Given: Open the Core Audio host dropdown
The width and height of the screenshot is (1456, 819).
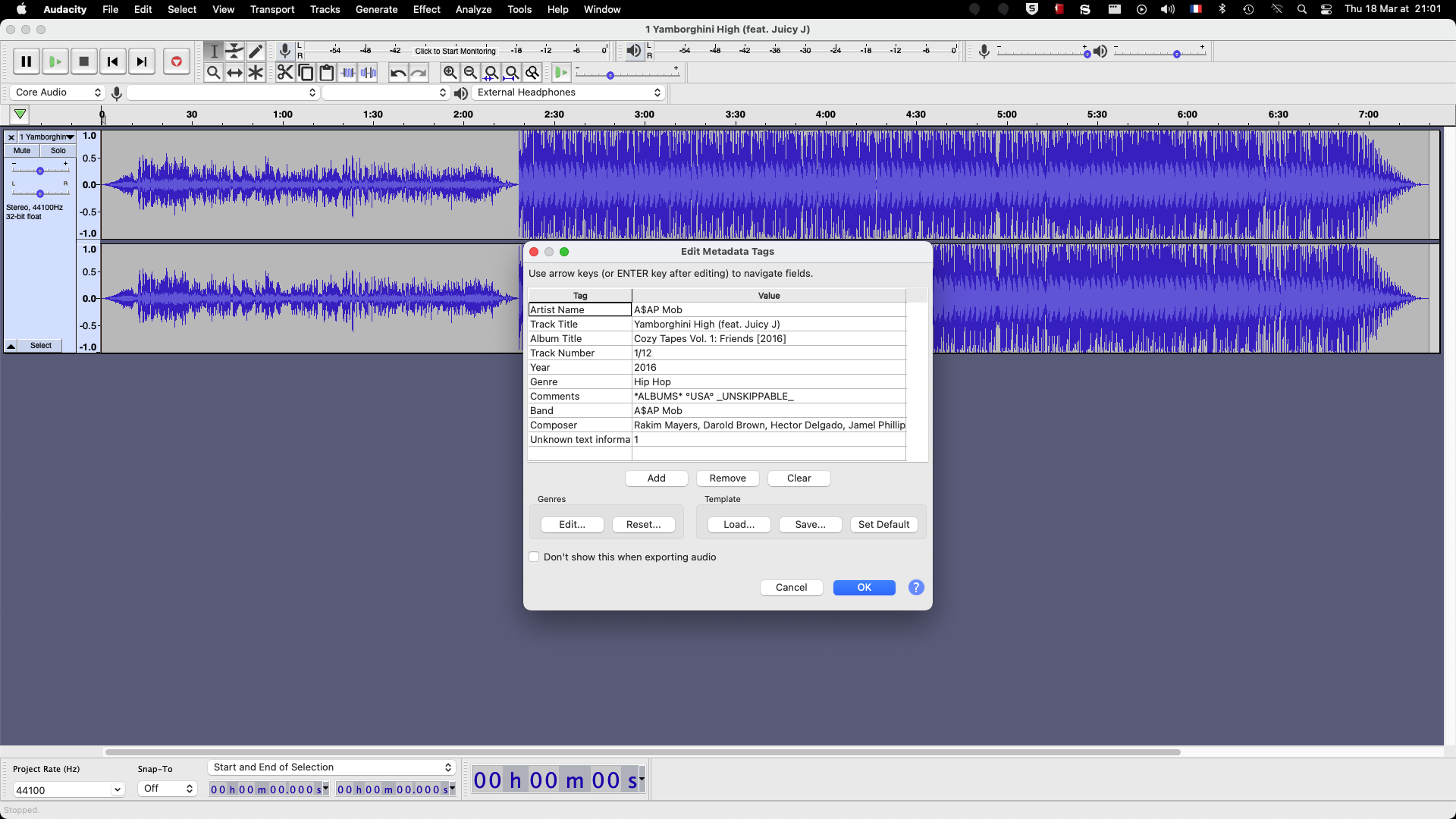Looking at the screenshot, I should coord(58,93).
